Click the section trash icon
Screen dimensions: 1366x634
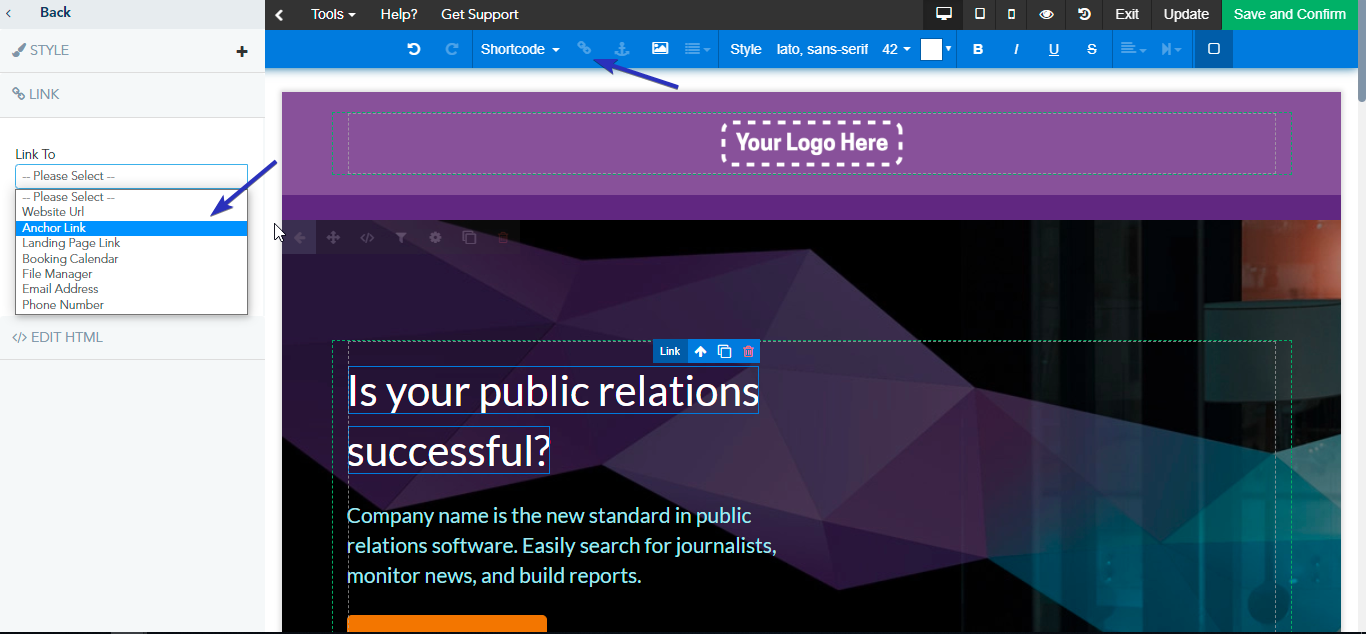click(x=503, y=238)
